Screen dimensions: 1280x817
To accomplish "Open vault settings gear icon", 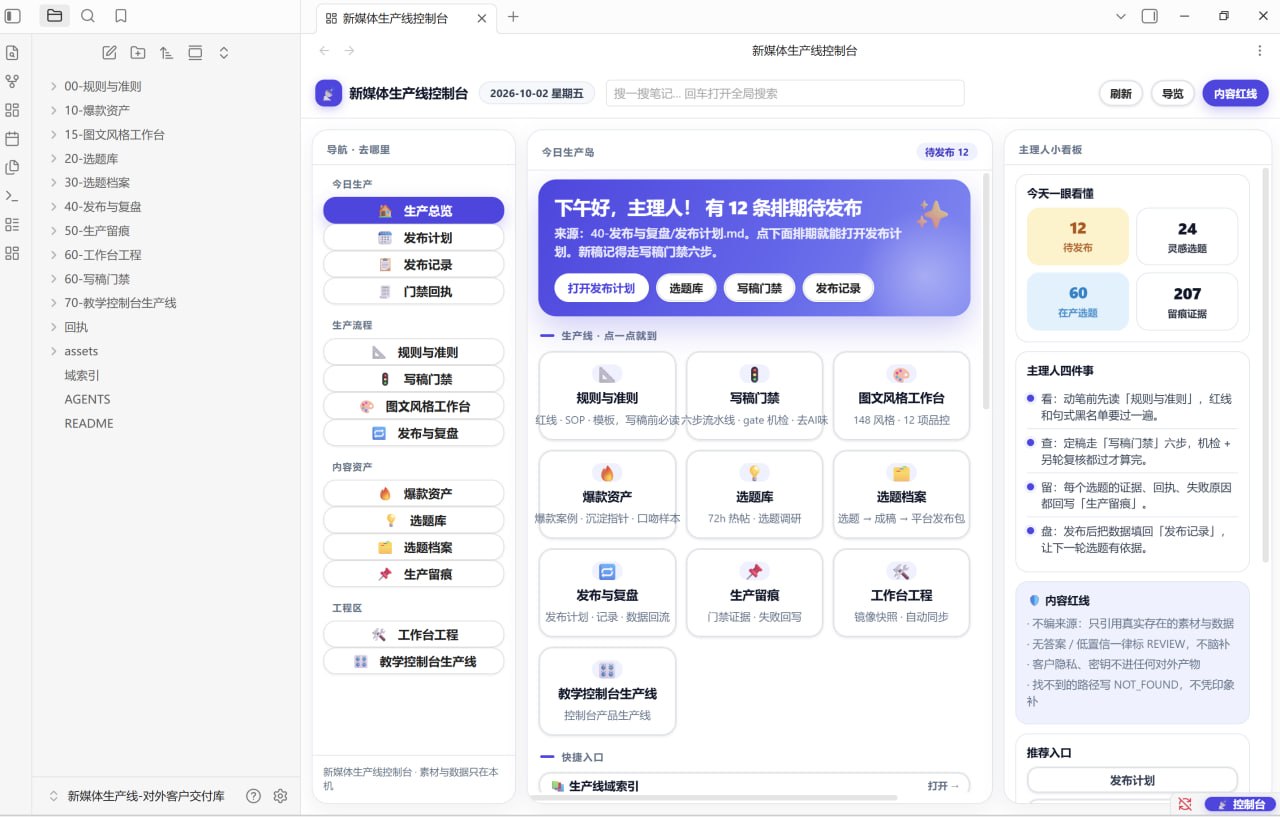I will [281, 796].
